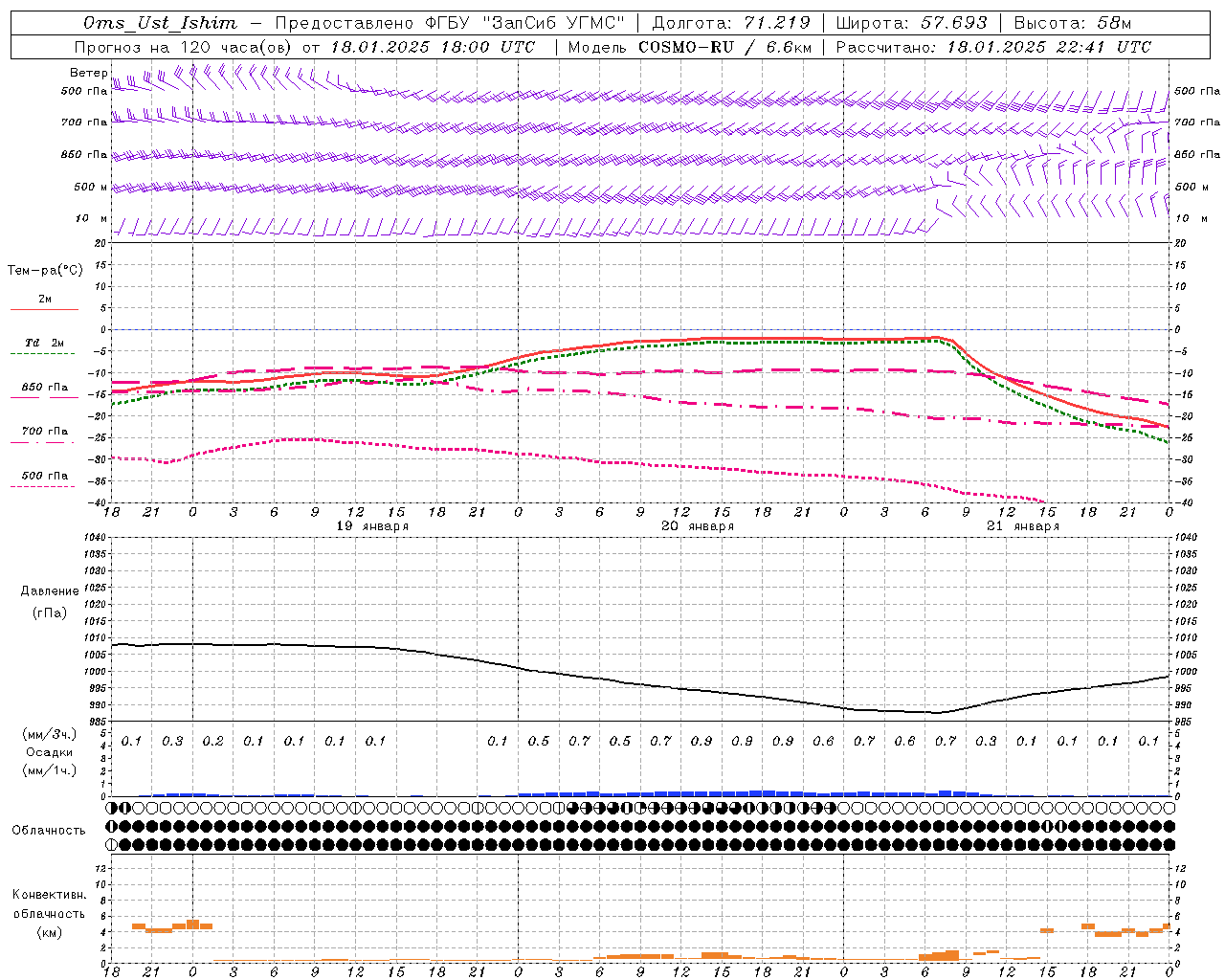Click the 10 м wind level label on left

[x=91, y=219]
